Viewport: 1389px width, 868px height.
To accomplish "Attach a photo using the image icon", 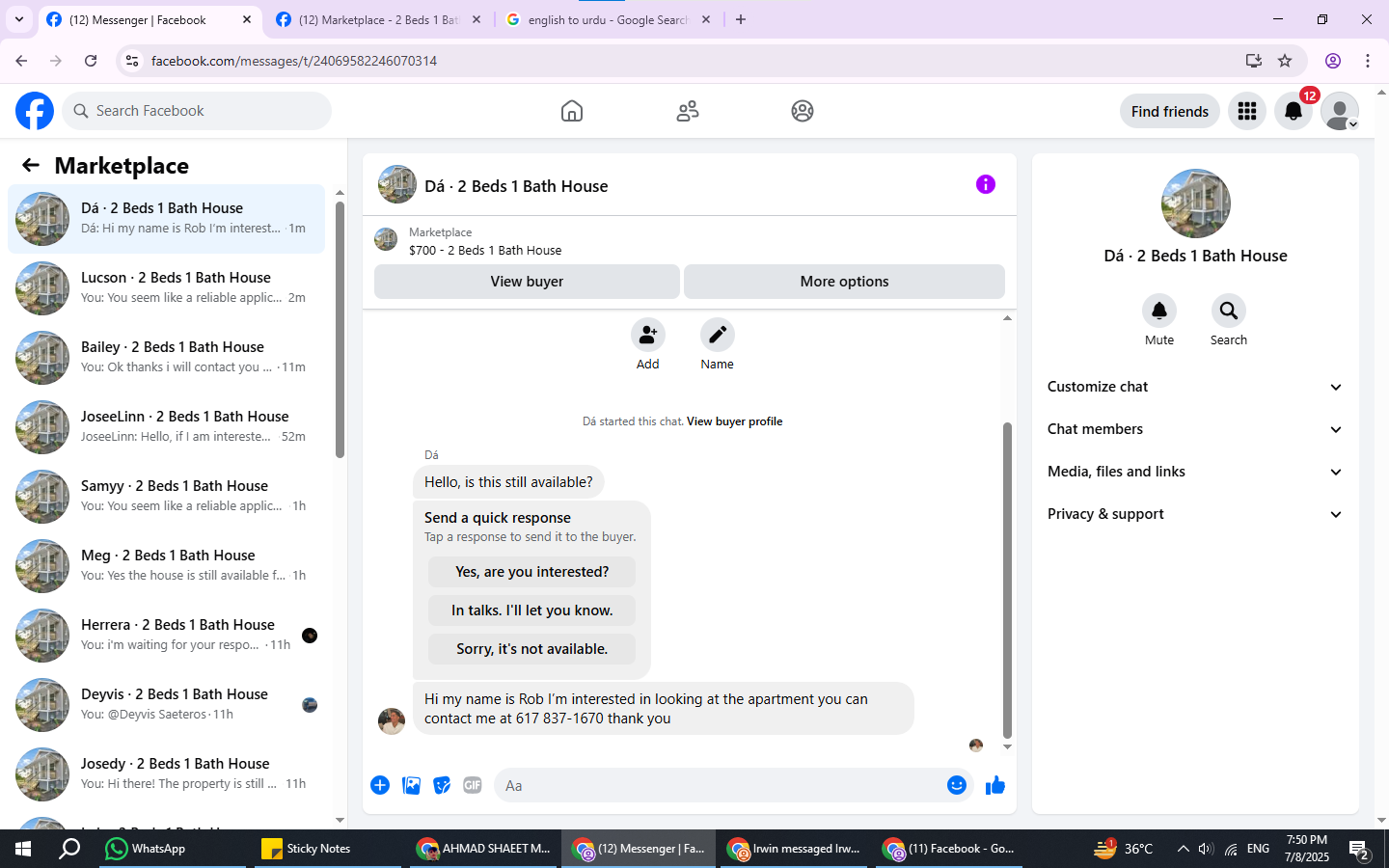I will coord(411,785).
